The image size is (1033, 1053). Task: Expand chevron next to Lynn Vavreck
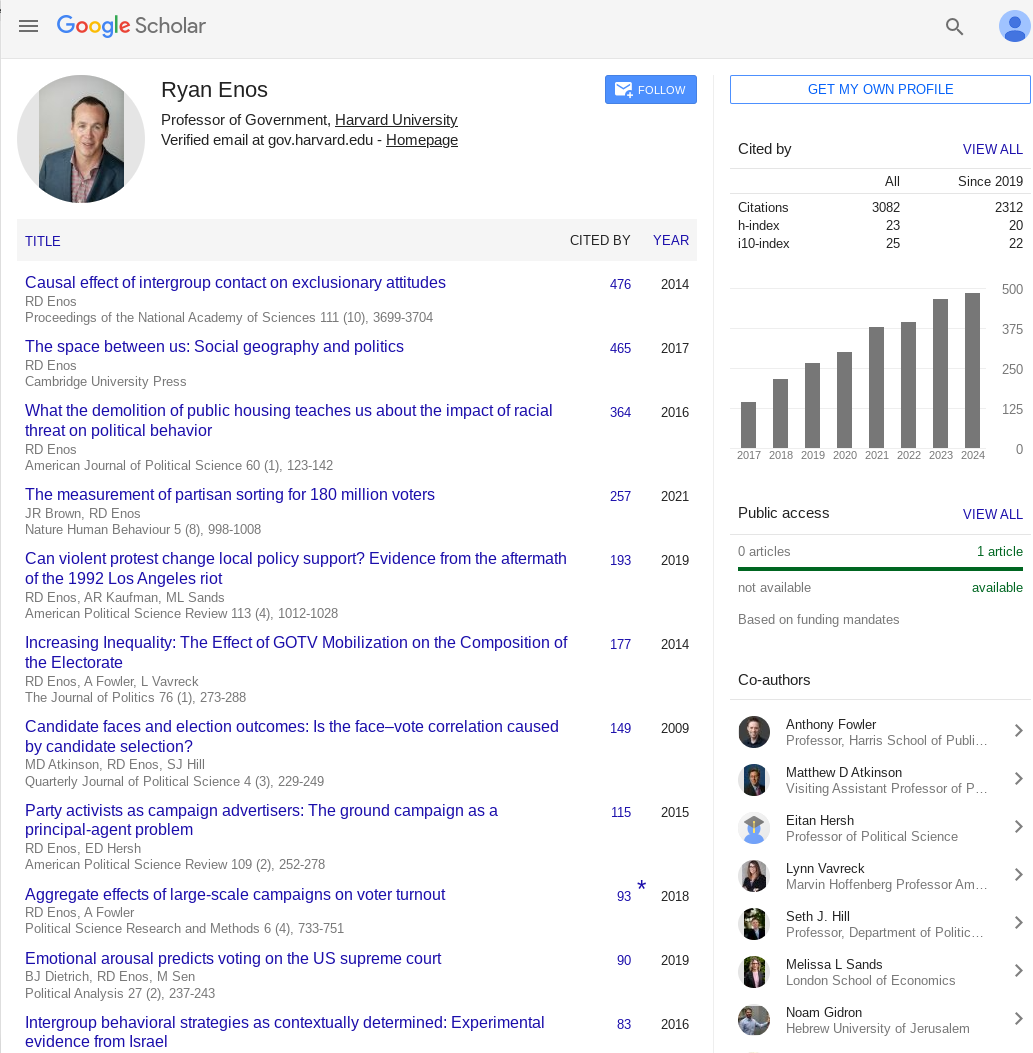[x=1018, y=874]
